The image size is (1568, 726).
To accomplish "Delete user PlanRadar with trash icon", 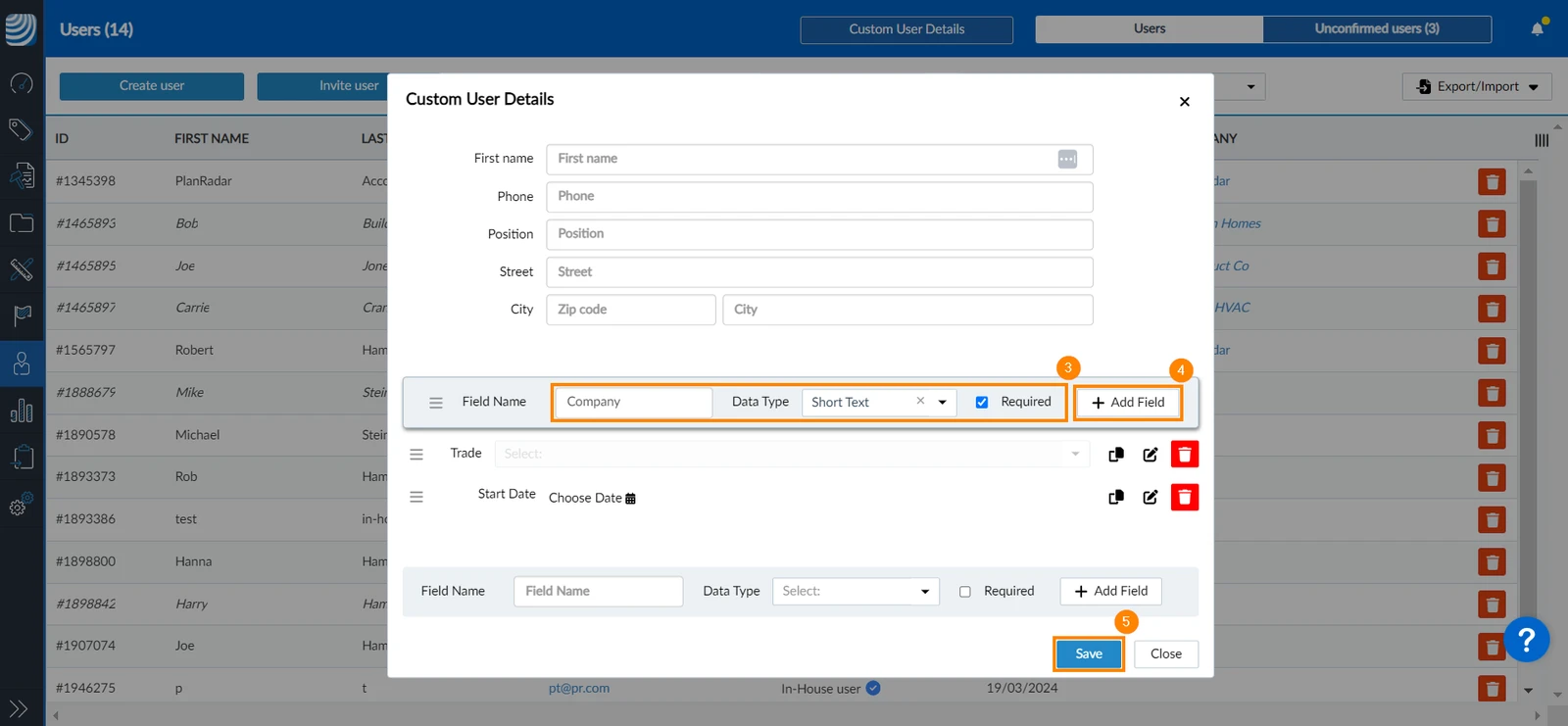I will (x=1492, y=182).
